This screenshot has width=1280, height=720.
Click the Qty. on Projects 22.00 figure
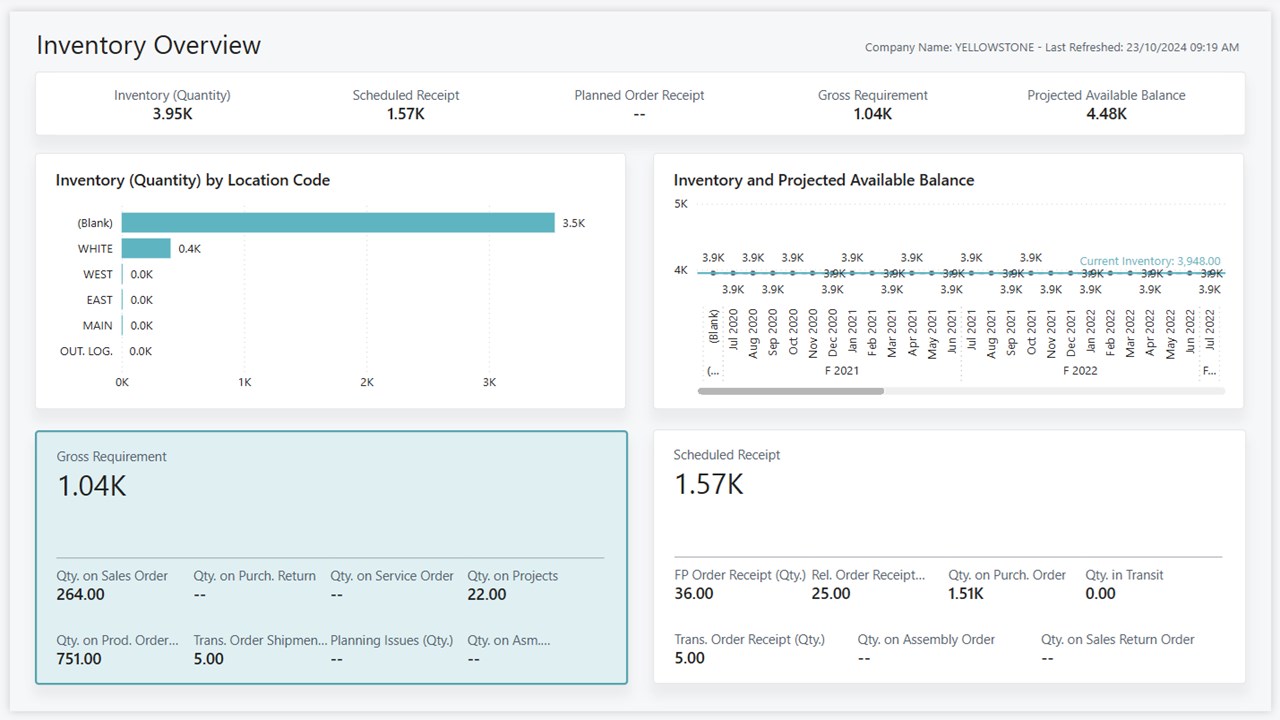tap(487, 594)
